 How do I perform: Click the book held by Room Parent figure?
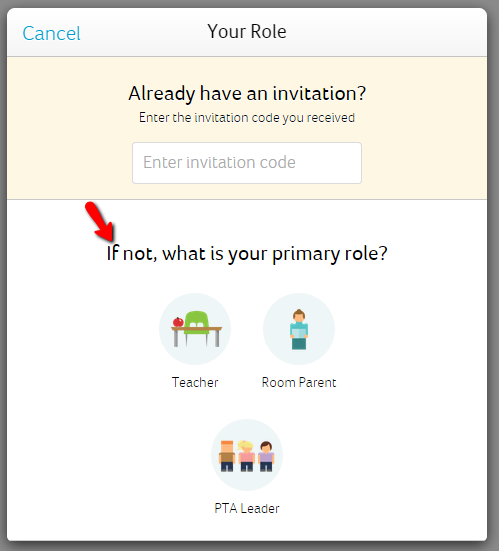pos(299,333)
